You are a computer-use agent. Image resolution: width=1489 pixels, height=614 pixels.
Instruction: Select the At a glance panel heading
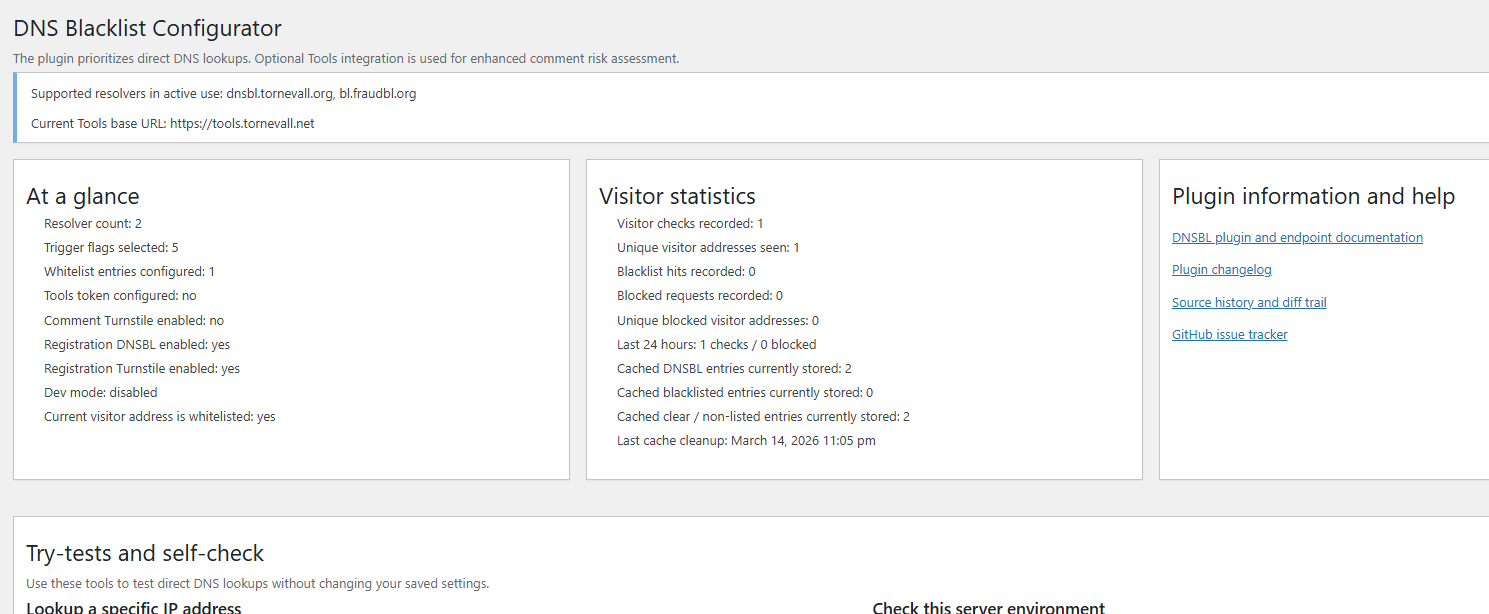(83, 196)
